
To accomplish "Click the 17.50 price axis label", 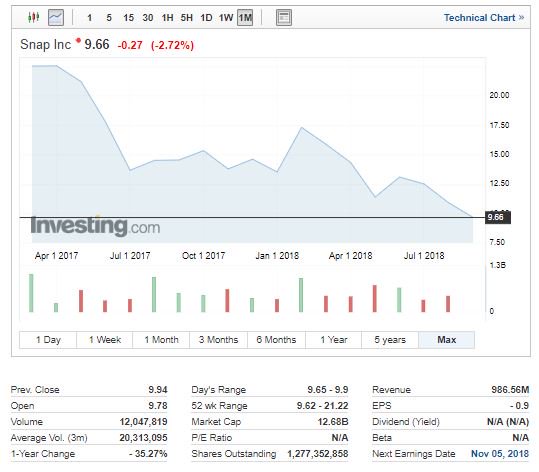I will click(499, 125).
